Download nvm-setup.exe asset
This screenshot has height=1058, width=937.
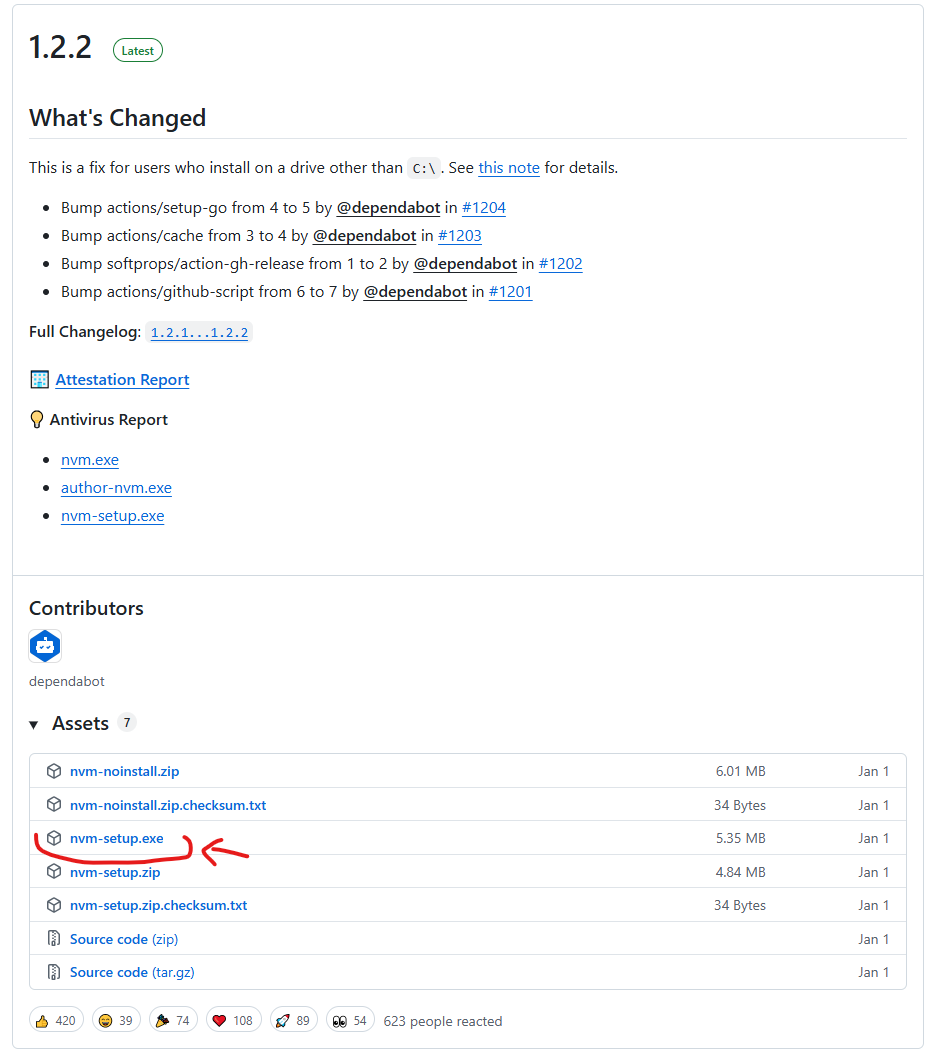(x=117, y=839)
